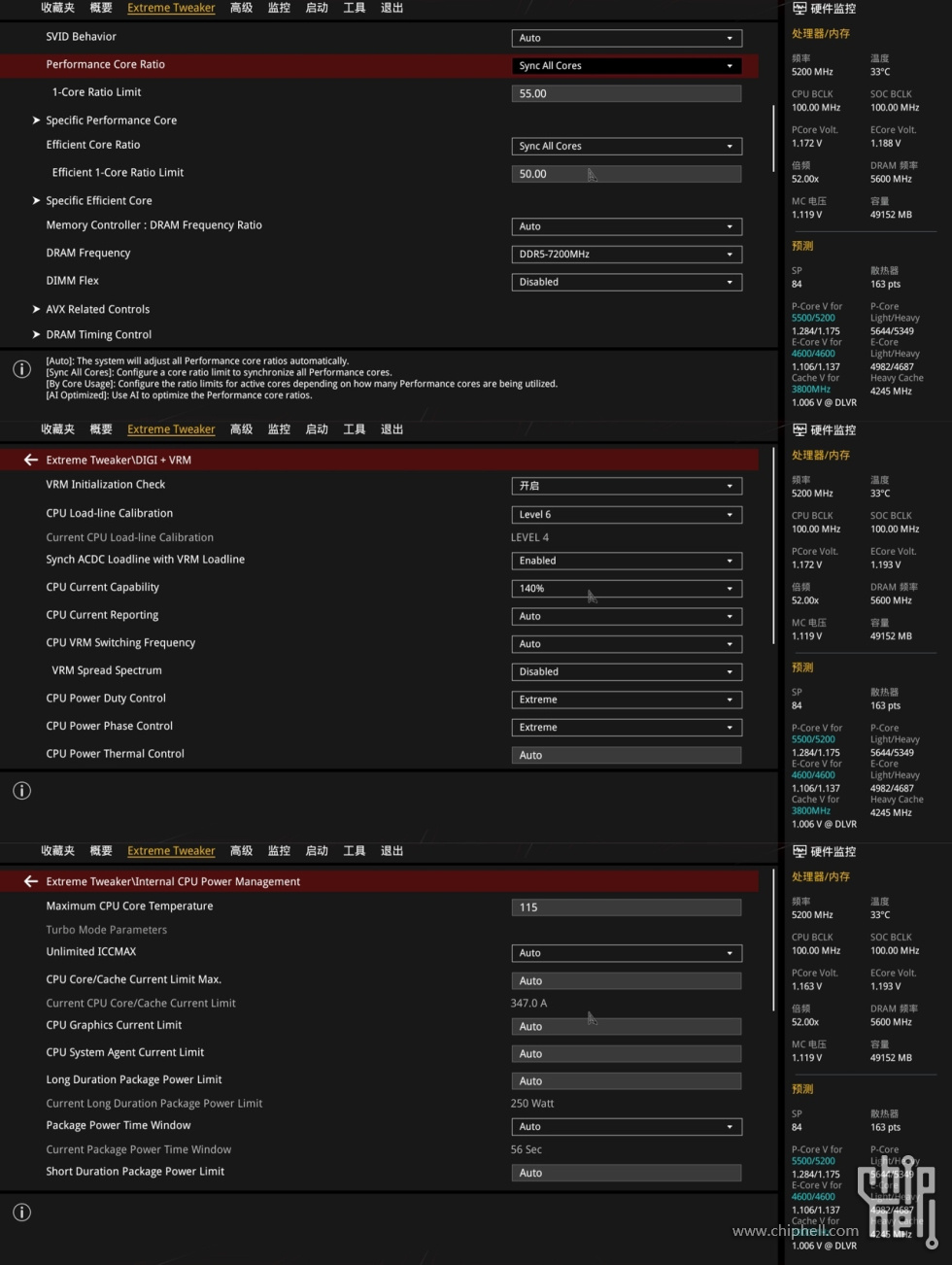
Task: Click the 56 Sec time window value
Action: point(527,1150)
